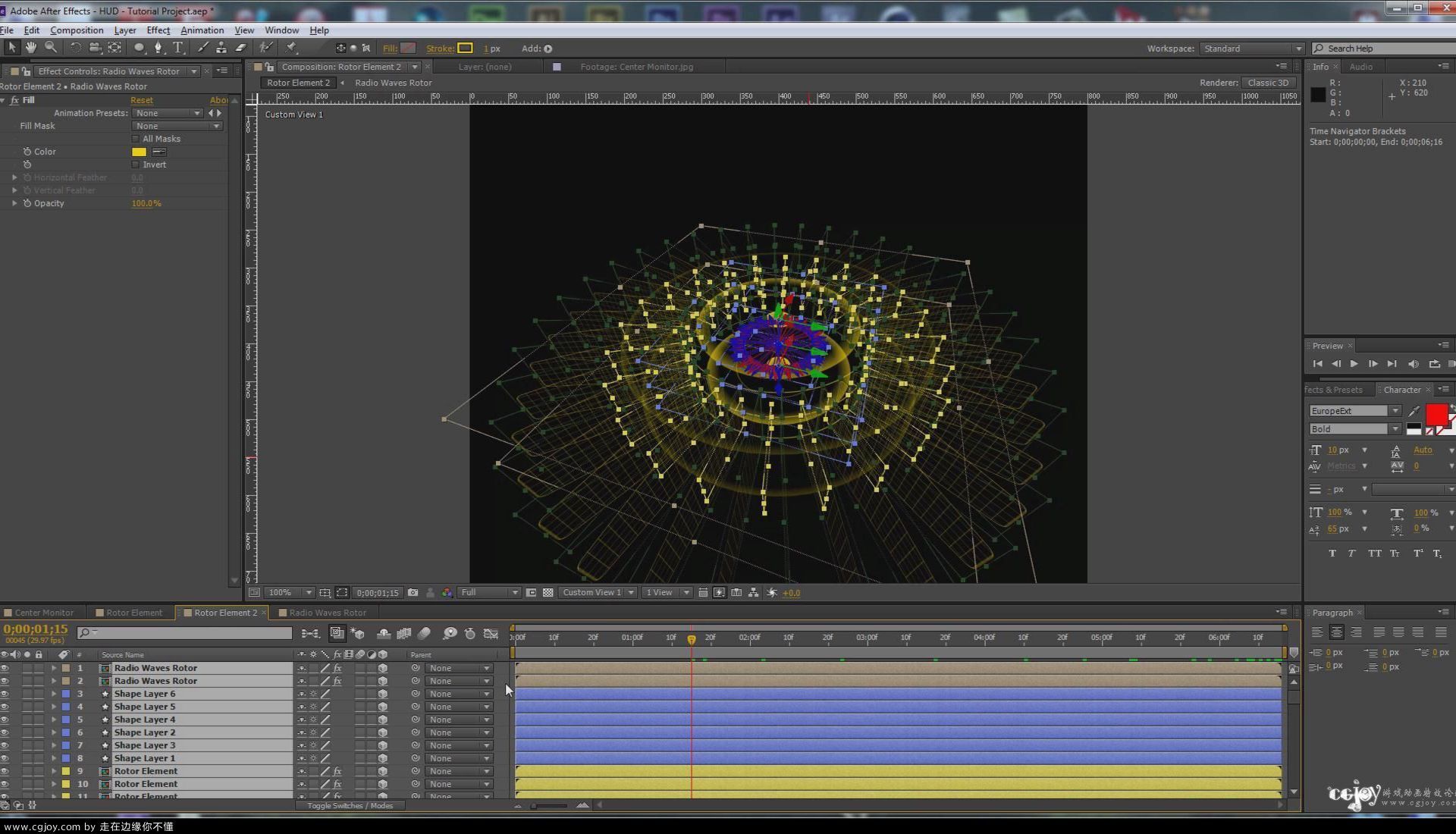Select the Zoom magnifier tool

point(51,48)
